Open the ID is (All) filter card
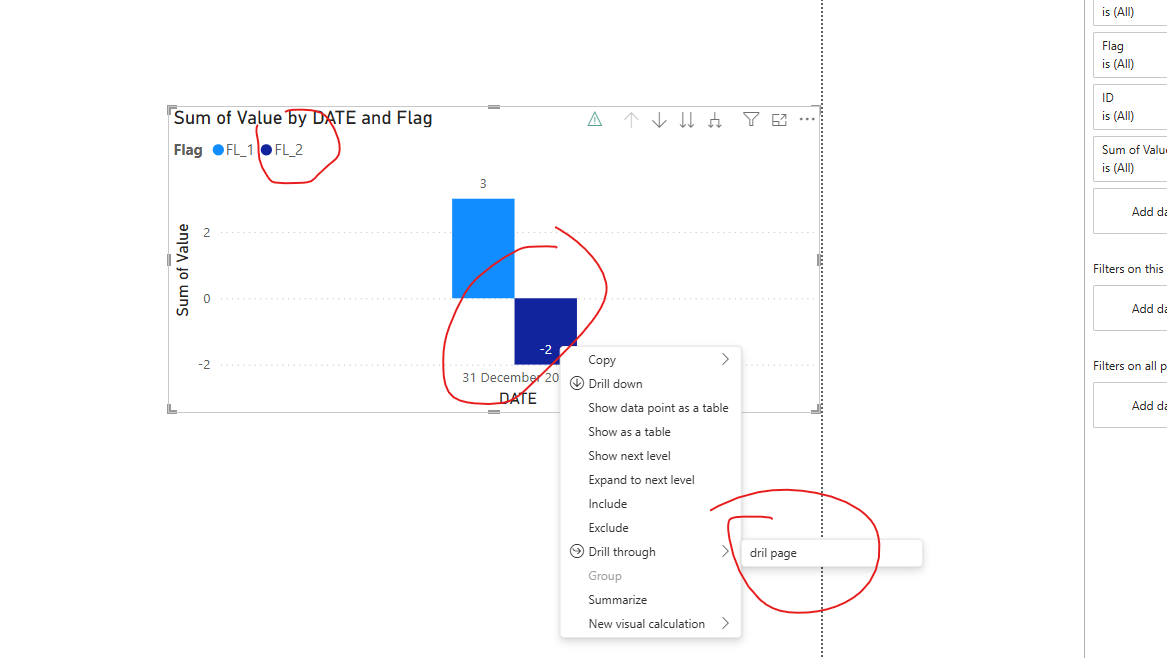Viewport: 1167px width, 658px height. (x=1130, y=107)
